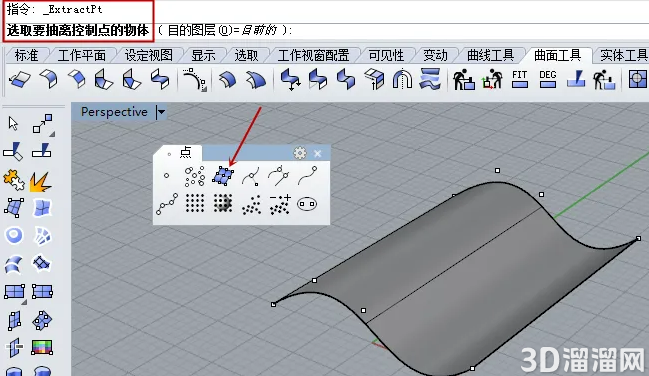
Task: Click the wavy blue stripes surface icon
Action: (x=430, y=79)
